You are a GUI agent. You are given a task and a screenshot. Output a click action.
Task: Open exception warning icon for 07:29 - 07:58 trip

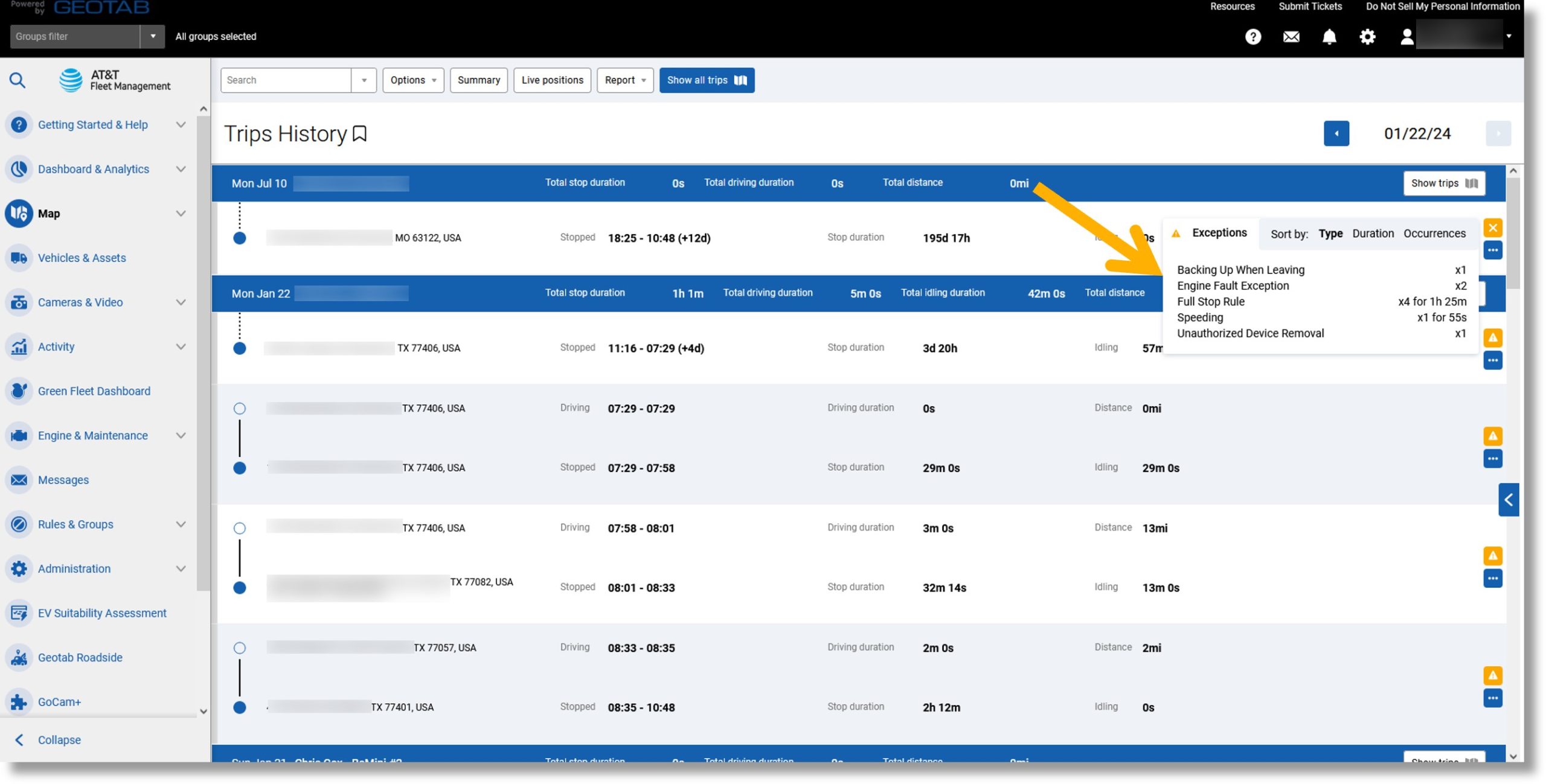click(1493, 436)
